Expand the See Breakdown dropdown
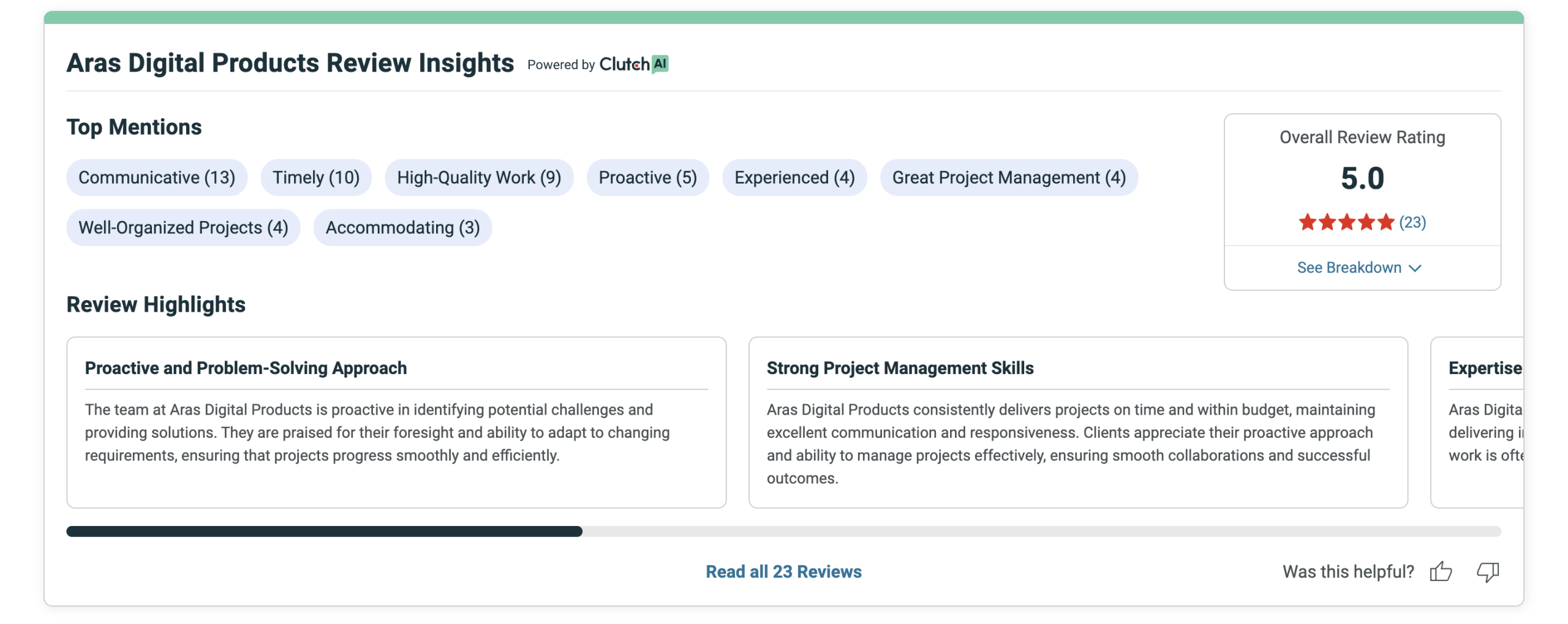1568x624 pixels. [1349, 268]
